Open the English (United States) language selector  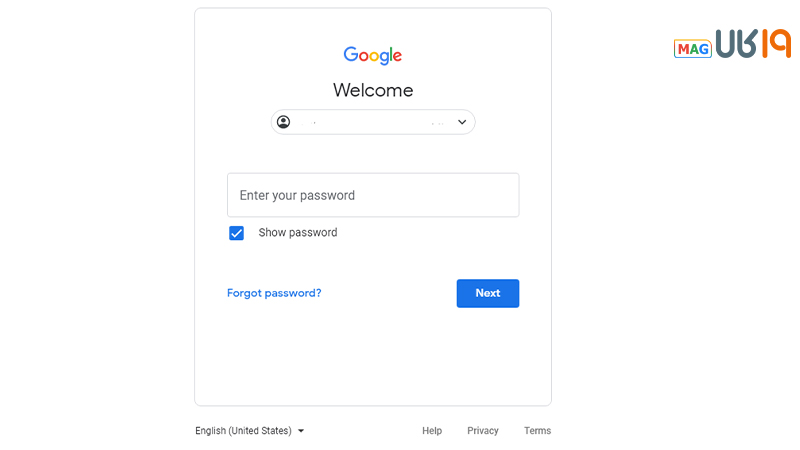[x=243, y=431]
